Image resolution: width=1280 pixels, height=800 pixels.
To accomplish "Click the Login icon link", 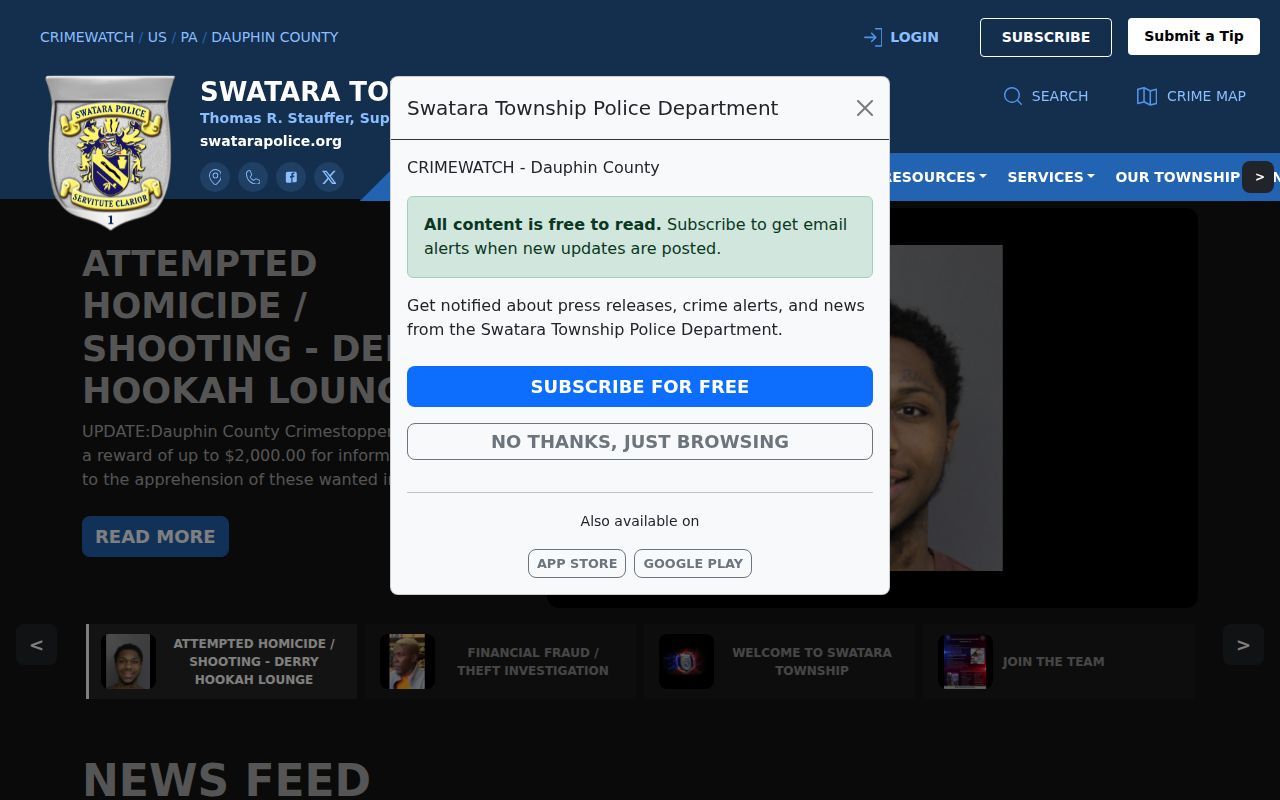I will pos(901,37).
